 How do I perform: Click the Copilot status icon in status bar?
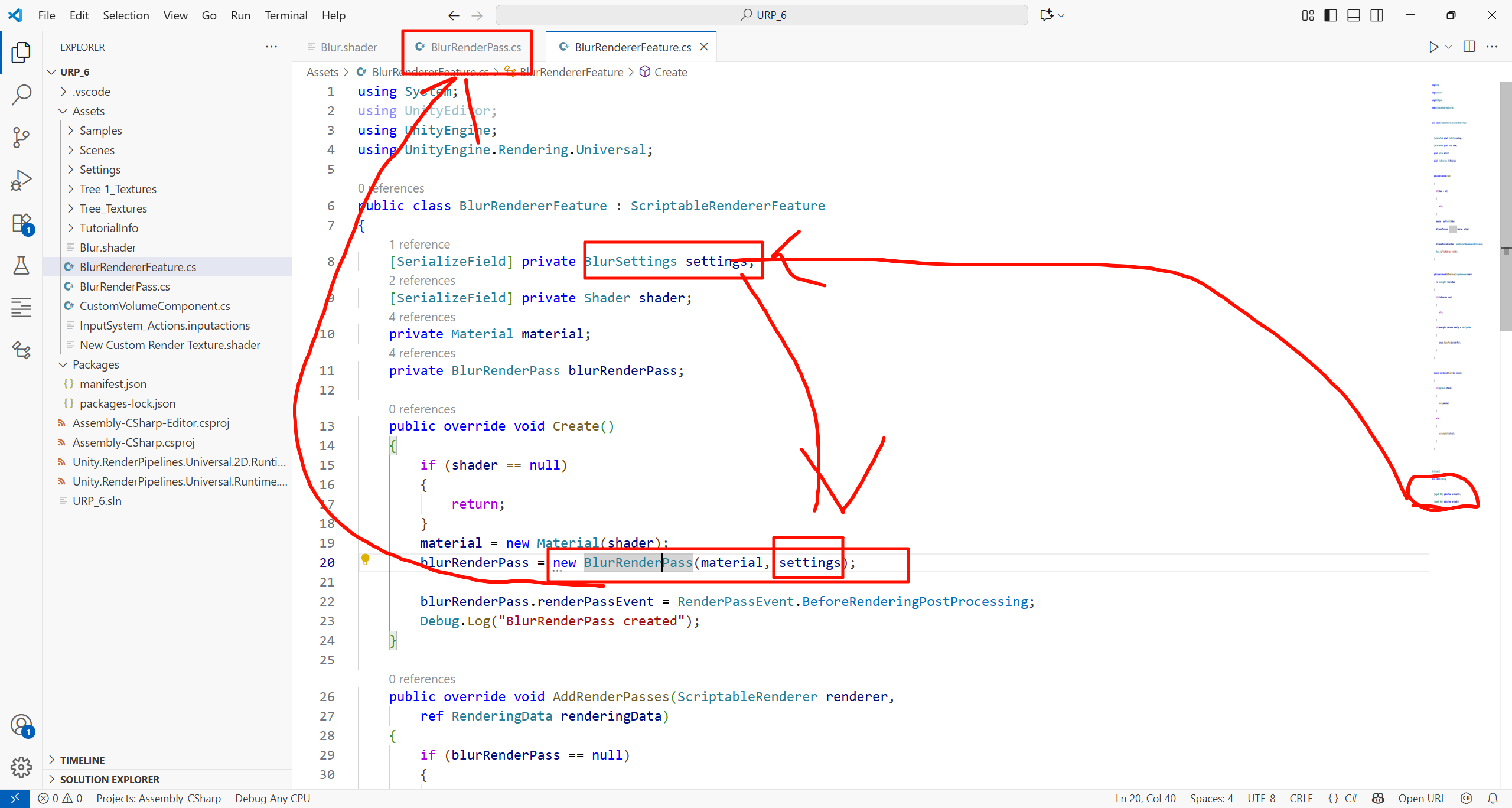(x=1379, y=799)
